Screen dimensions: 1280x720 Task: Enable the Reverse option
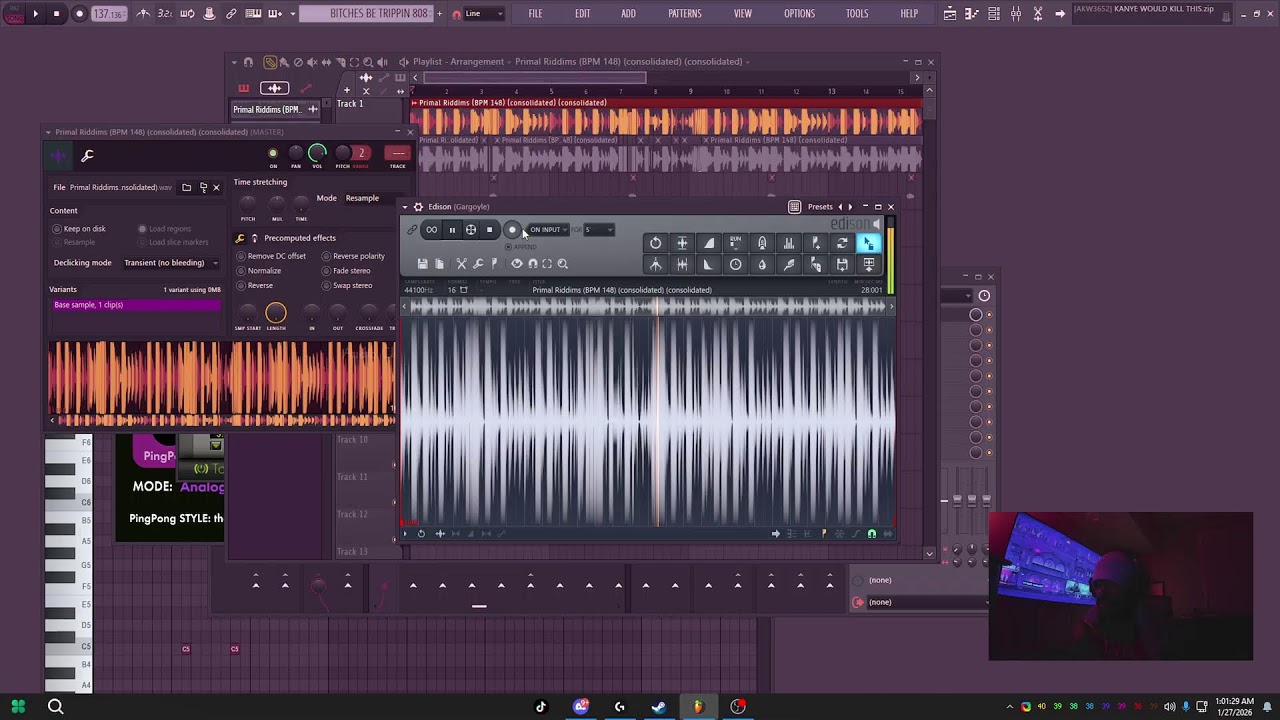coord(255,286)
